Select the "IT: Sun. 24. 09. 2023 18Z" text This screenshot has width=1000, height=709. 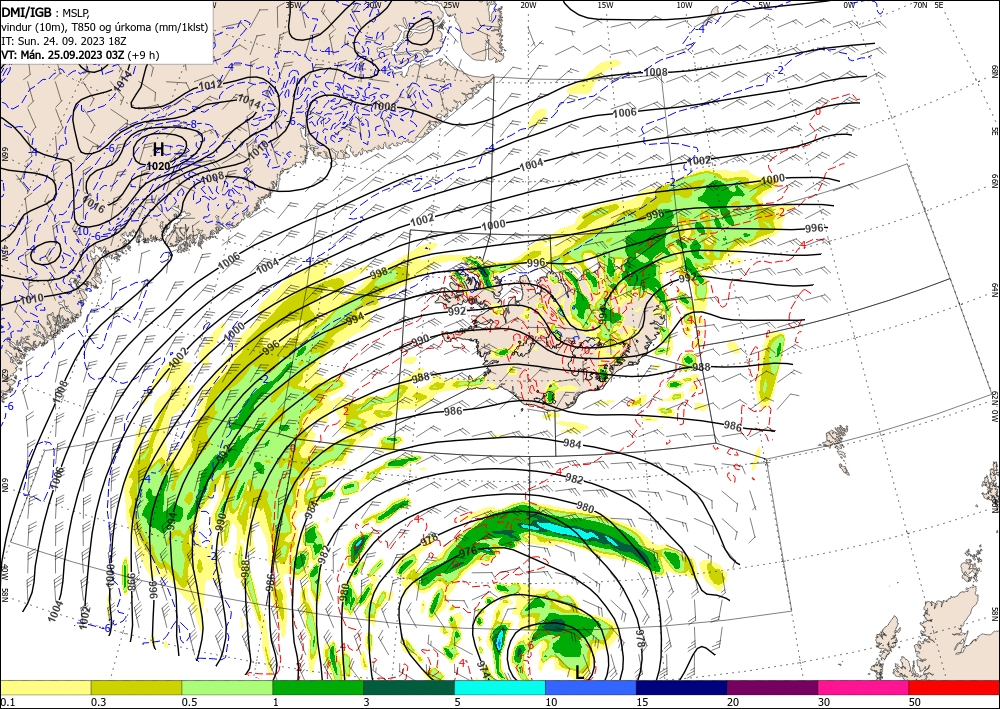(63, 41)
